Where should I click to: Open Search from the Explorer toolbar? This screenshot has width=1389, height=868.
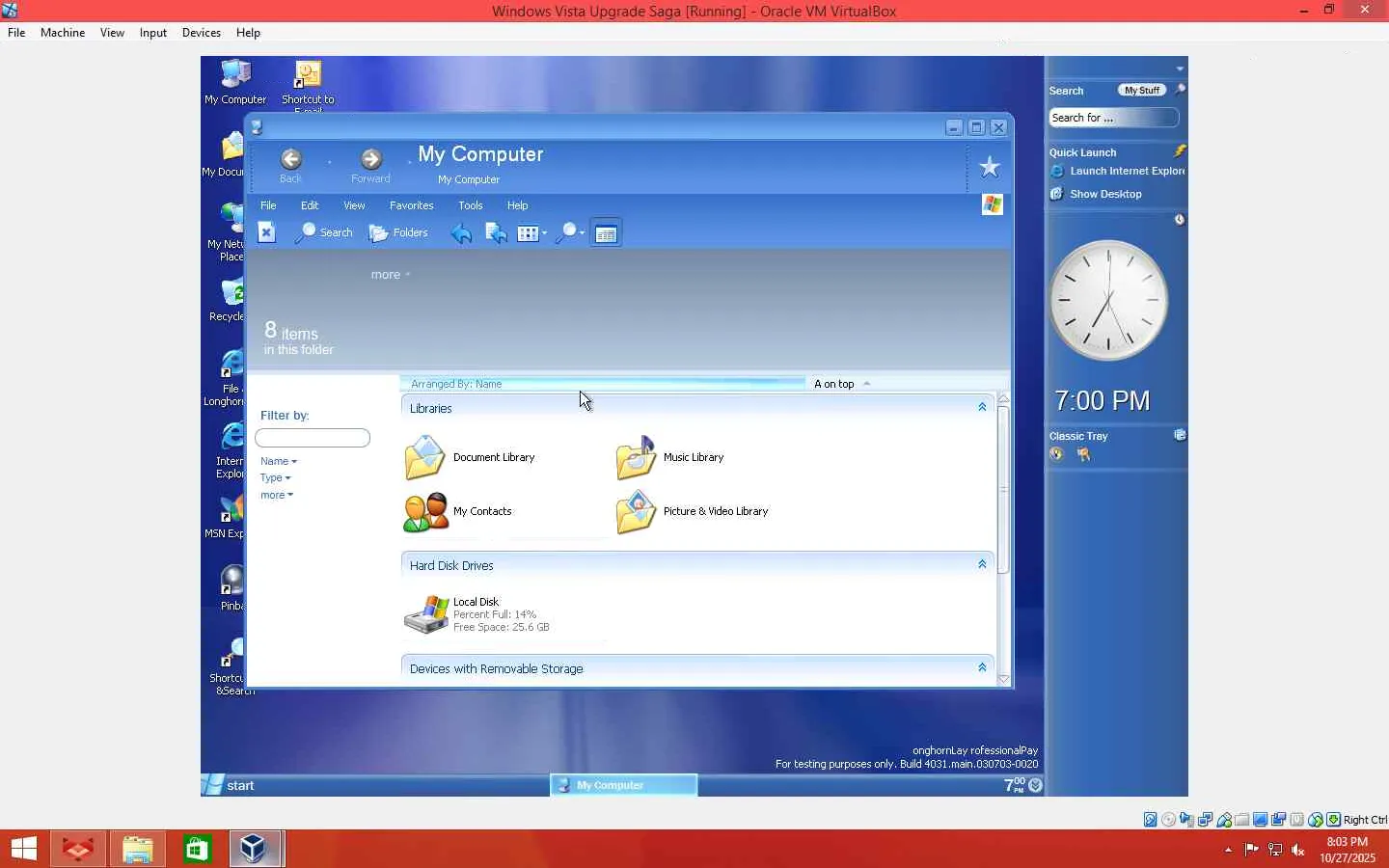pos(324,232)
